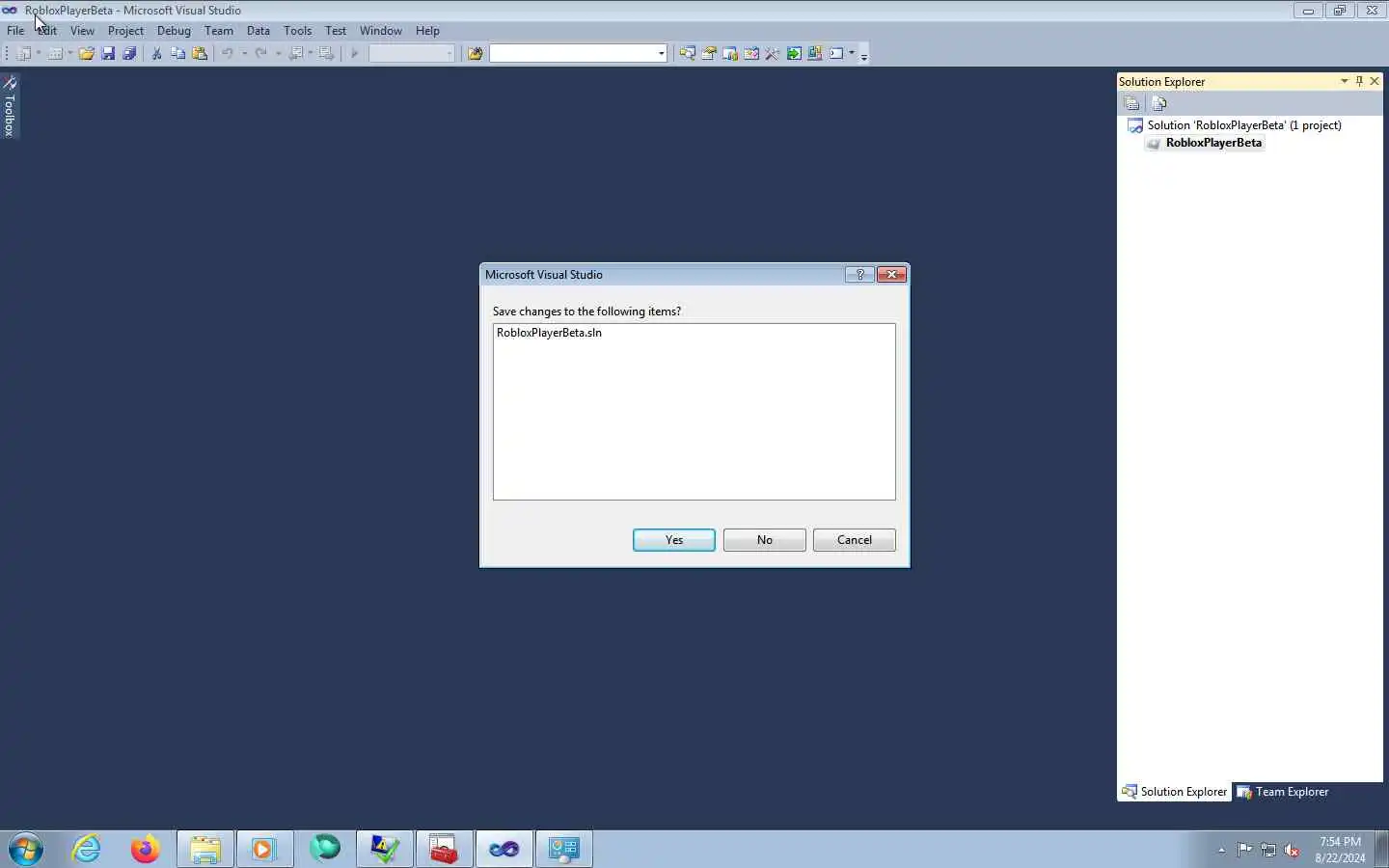Toggle the Solution Explorer auto-hide pin

click(x=1359, y=81)
